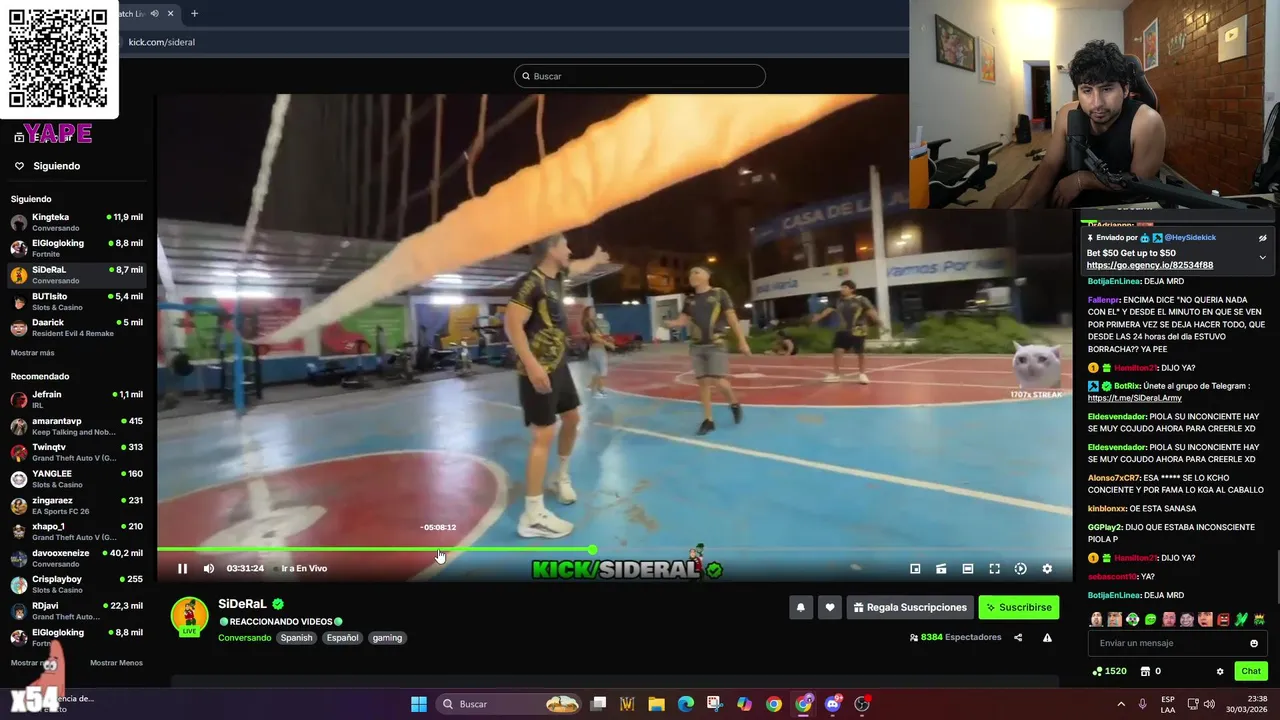This screenshot has width=1280, height=720.
Task: Open Twinqtv recommended channel
Action: [x=76, y=452]
